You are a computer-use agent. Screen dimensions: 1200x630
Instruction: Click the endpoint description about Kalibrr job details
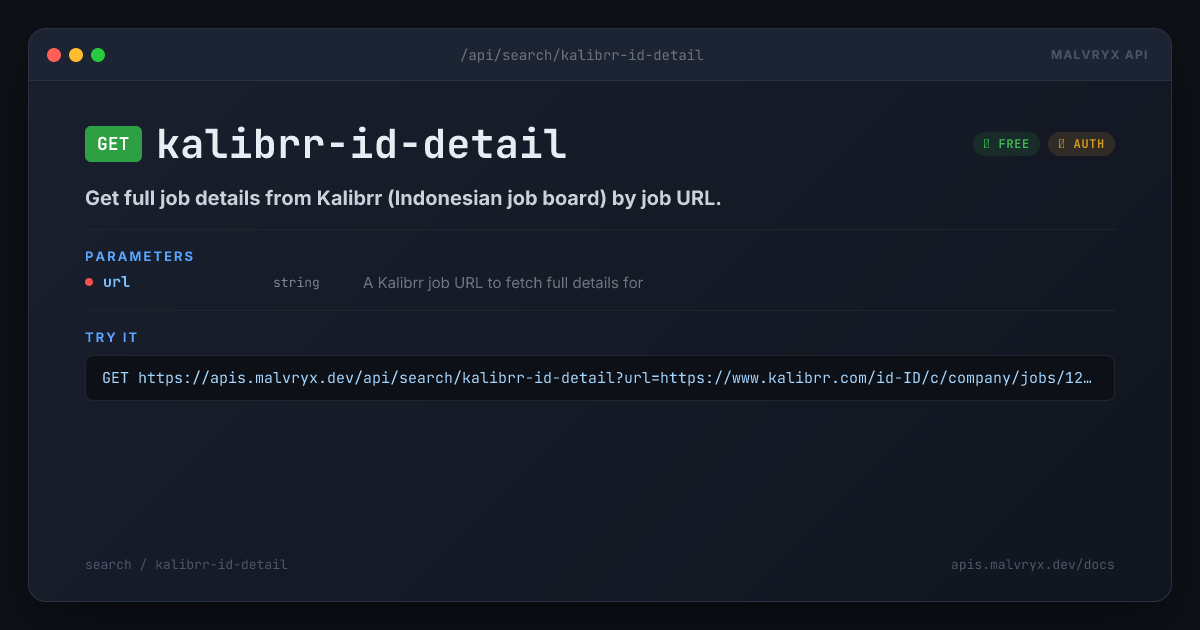tap(403, 198)
